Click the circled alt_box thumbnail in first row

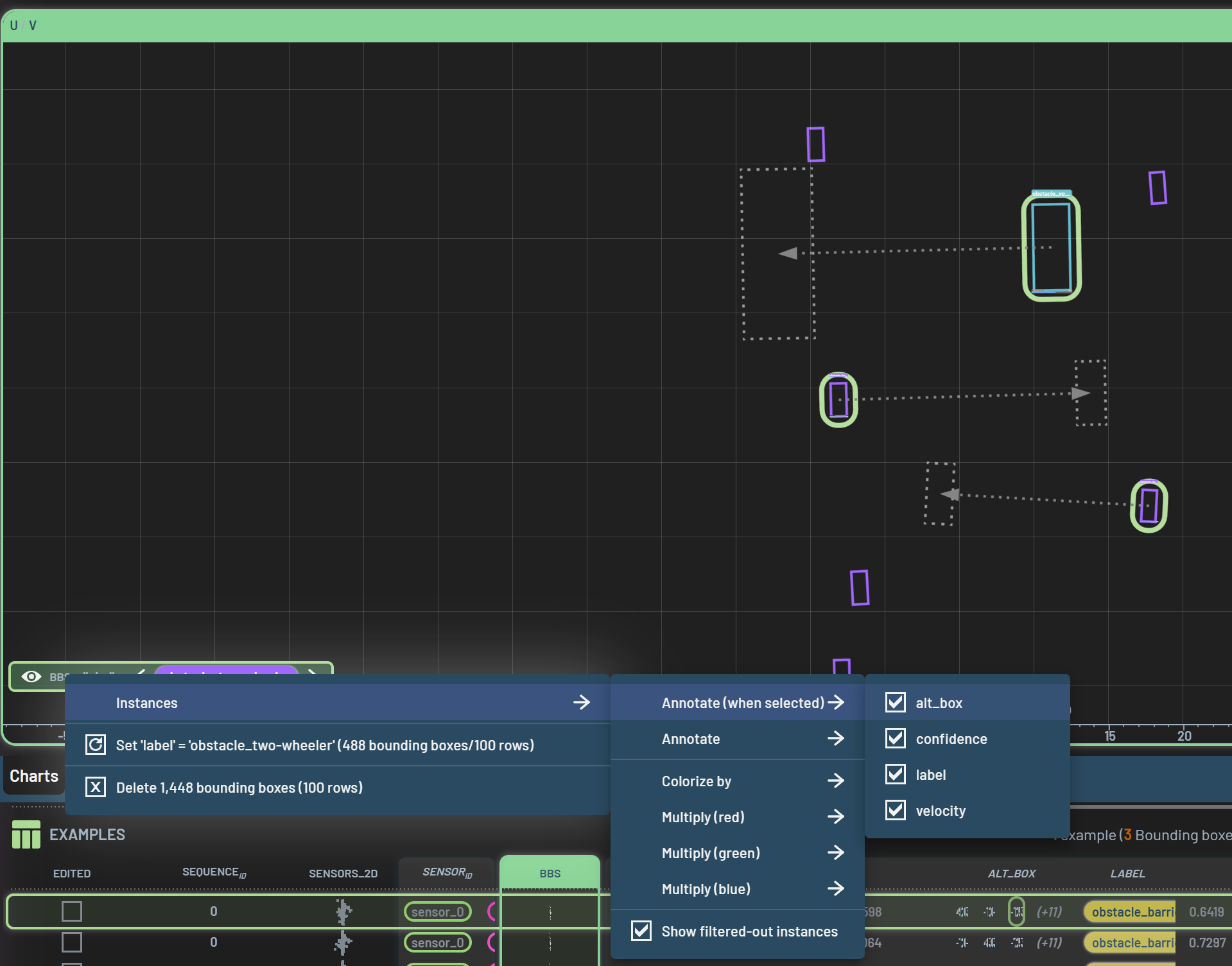coord(1016,911)
